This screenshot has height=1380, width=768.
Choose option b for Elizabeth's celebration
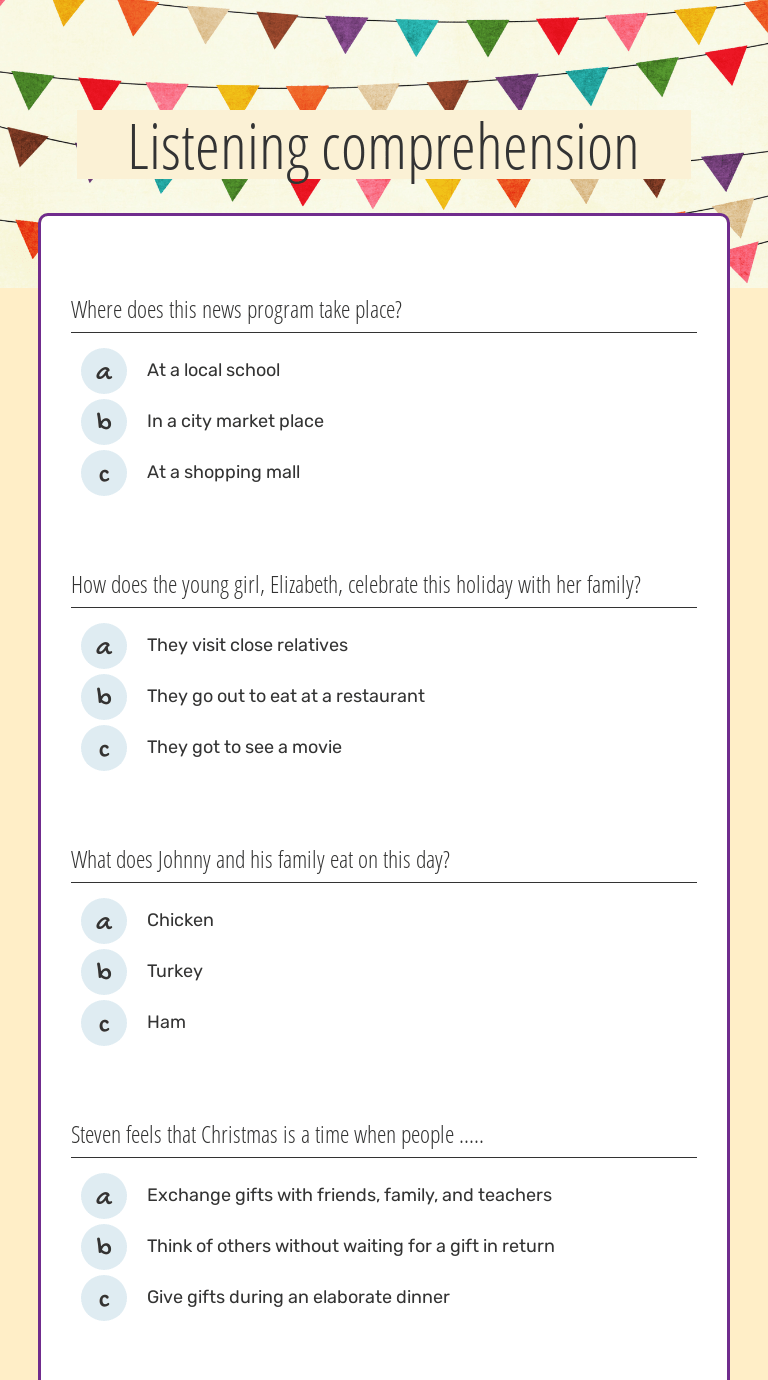point(104,697)
